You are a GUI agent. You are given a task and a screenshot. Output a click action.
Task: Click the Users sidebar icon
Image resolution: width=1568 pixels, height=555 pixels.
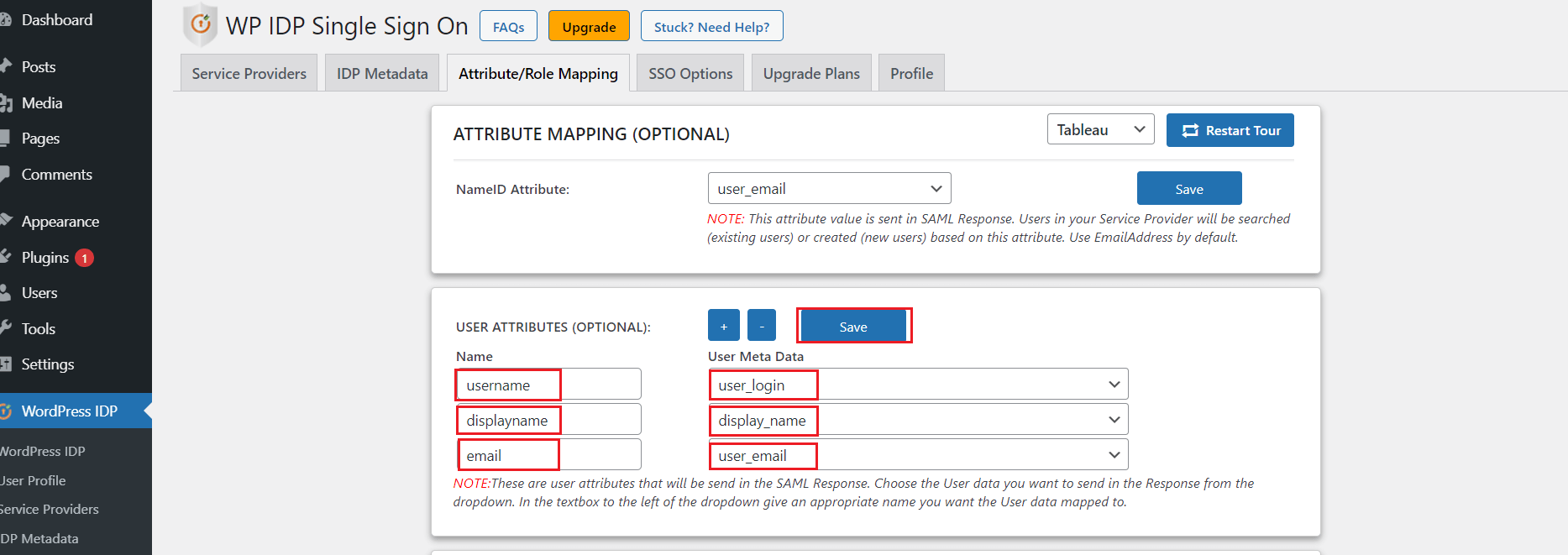(5, 293)
